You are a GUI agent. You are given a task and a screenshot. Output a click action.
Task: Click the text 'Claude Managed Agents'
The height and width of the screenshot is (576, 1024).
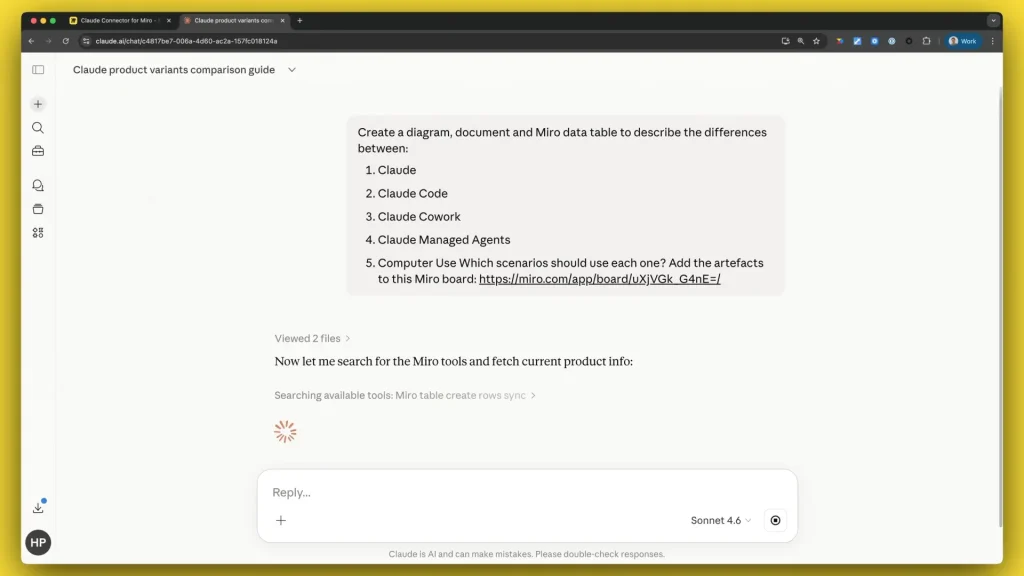point(444,240)
